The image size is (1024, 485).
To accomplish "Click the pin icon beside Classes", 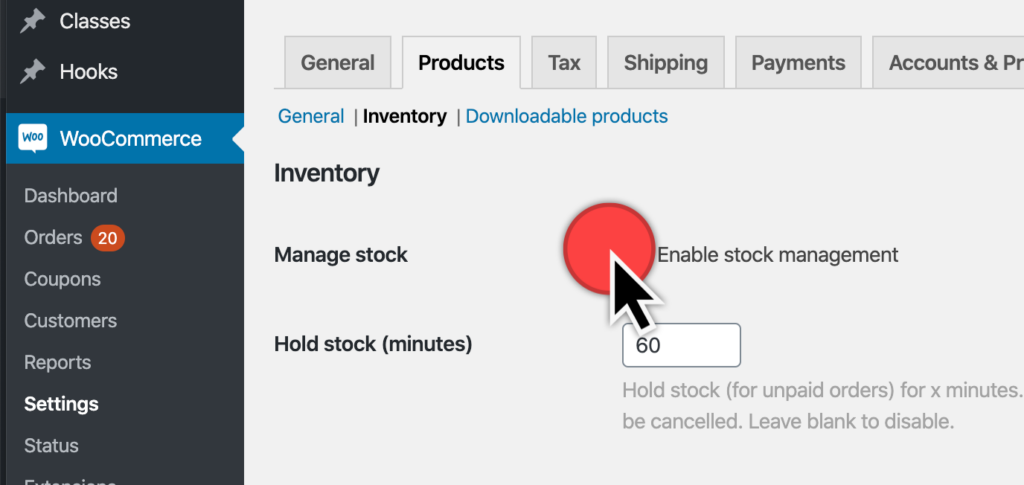I will point(32,21).
